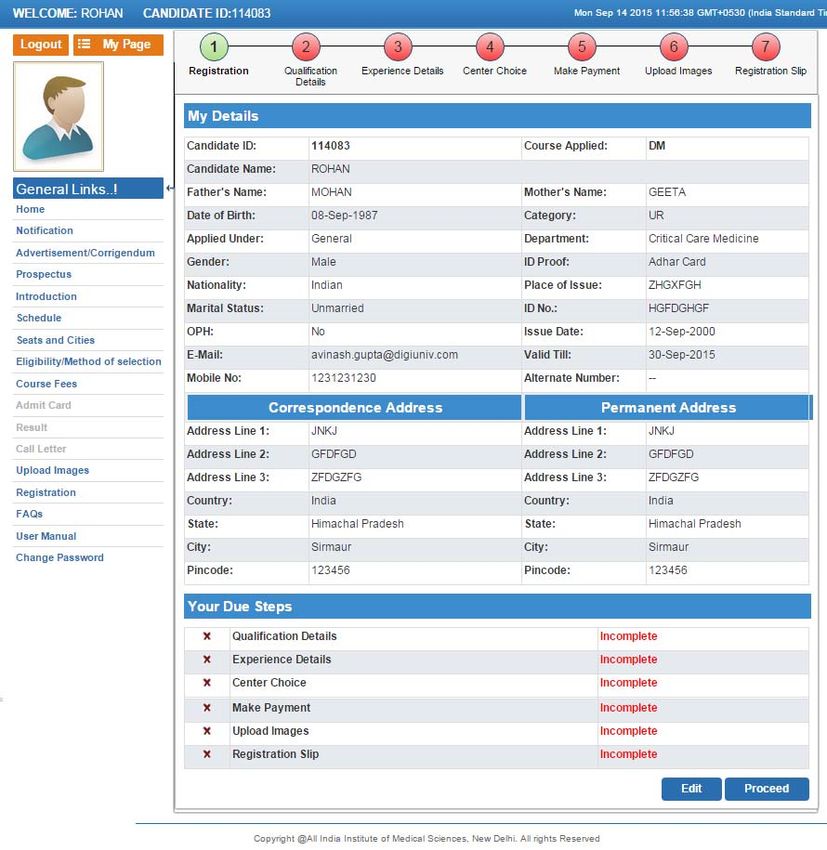Collapse the sidebar with the small arrow
Screen dimensions: 827x850
(x=170, y=188)
